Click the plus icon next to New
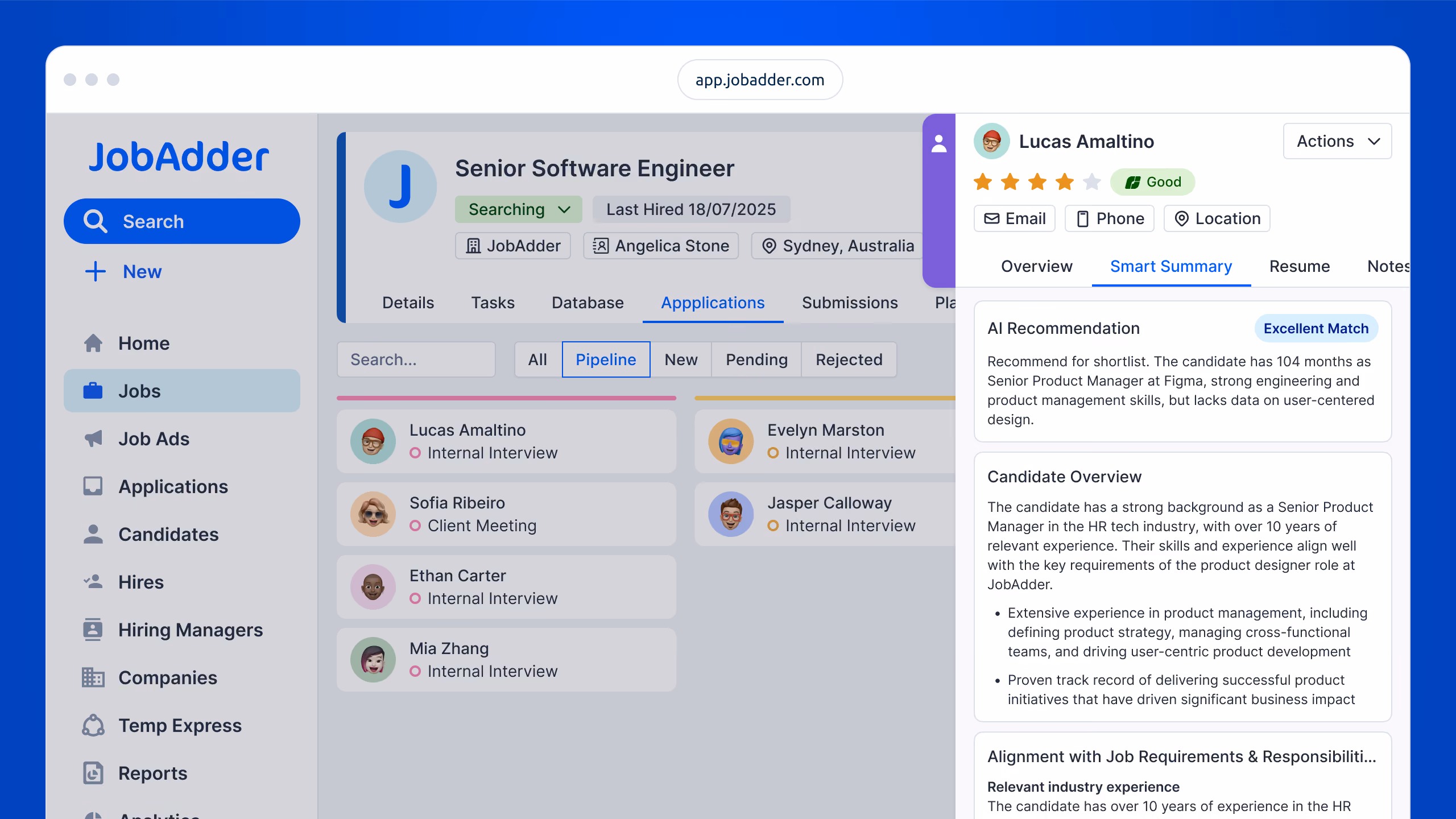 (x=96, y=271)
